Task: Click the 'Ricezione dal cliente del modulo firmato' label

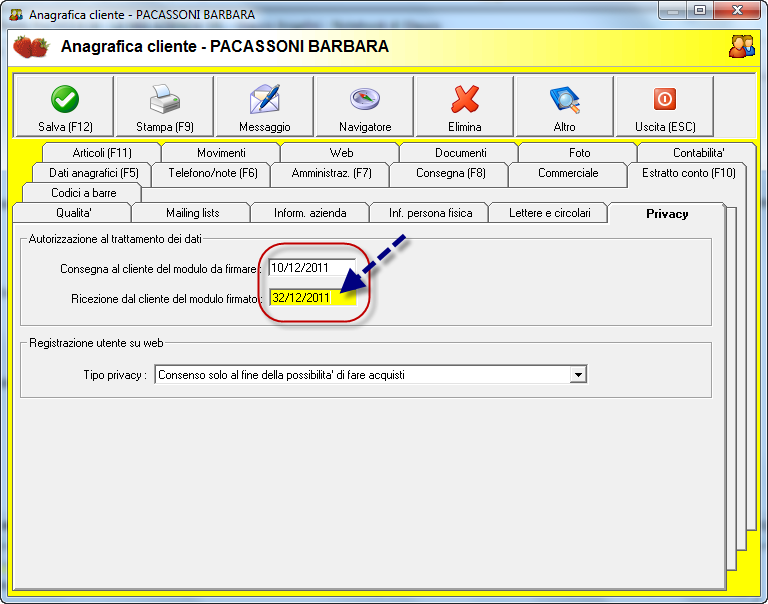Action: [x=167, y=299]
